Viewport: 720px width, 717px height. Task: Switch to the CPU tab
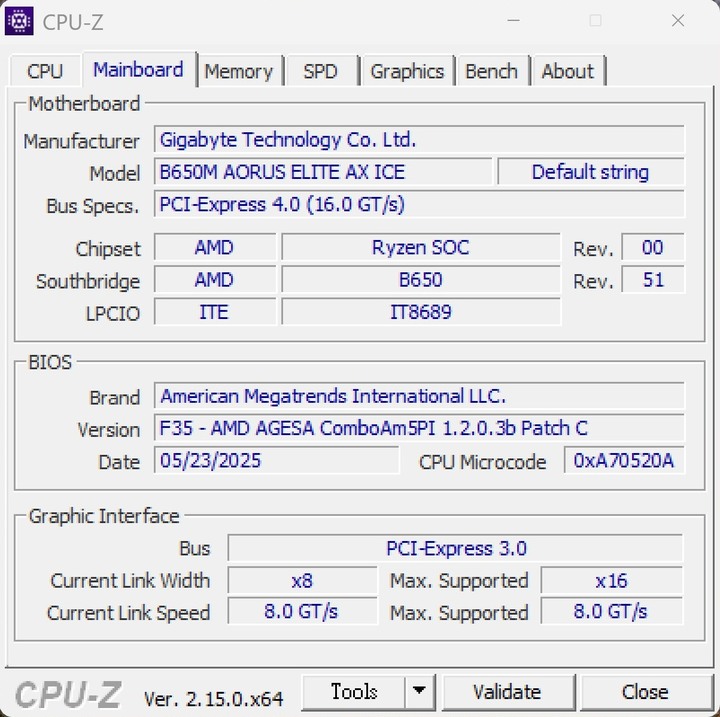click(x=45, y=71)
